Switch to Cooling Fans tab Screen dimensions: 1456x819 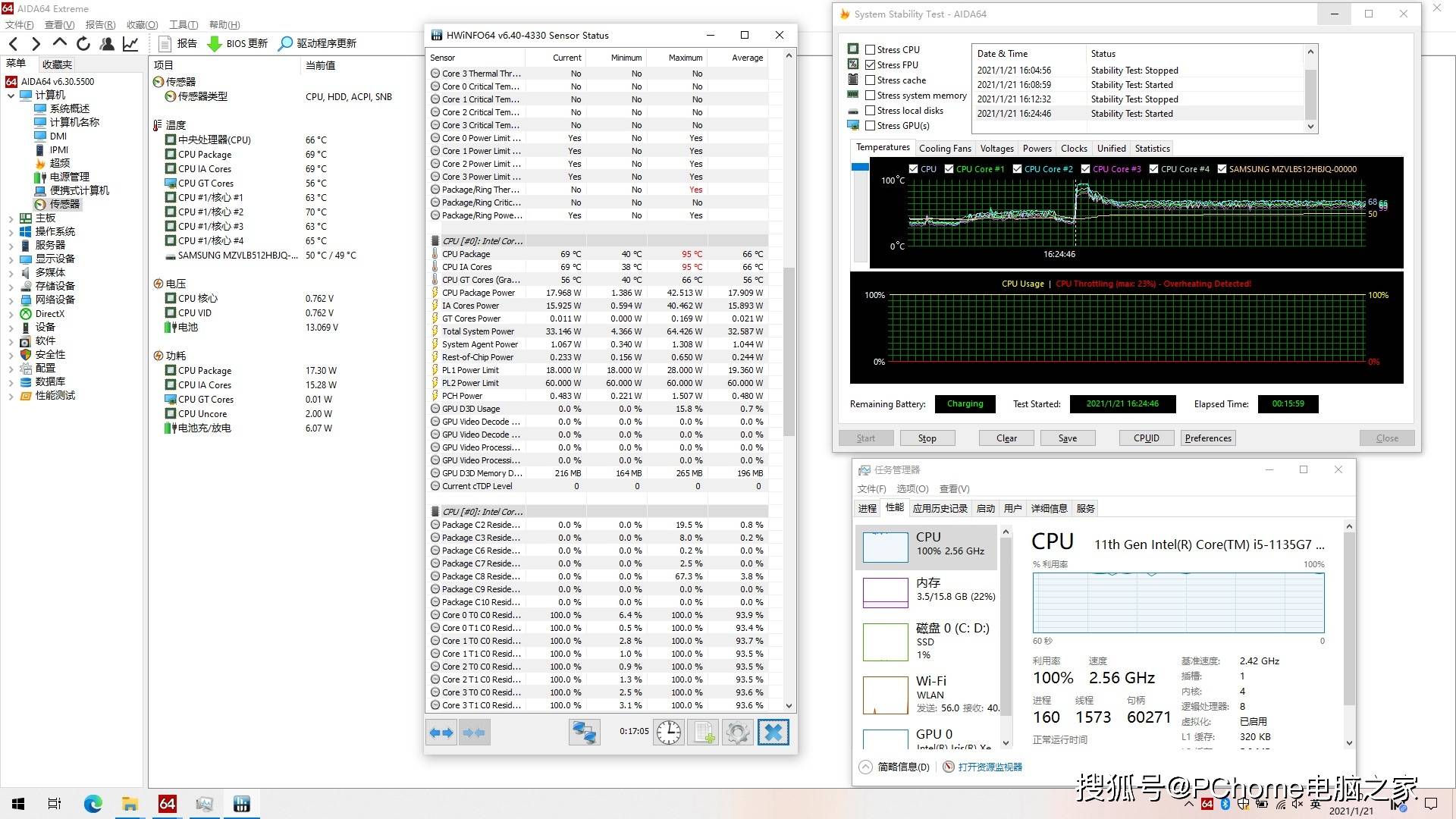(945, 149)
